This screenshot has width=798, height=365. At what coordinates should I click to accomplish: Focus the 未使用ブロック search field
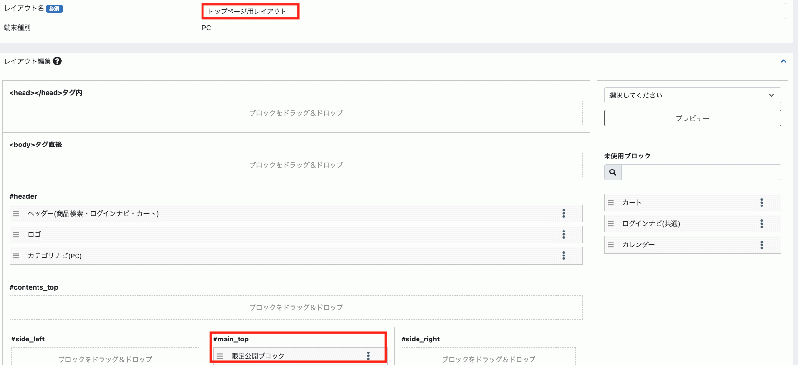point(701,173)
